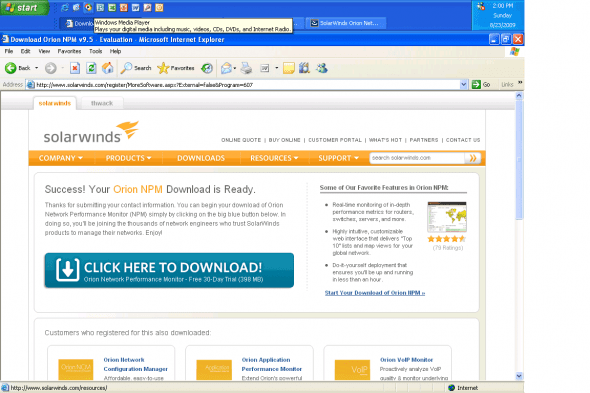Click the Search magnifier toolbar button
Image resolution: width=590 pixels, height=393 pixels.
click(136, 68)
